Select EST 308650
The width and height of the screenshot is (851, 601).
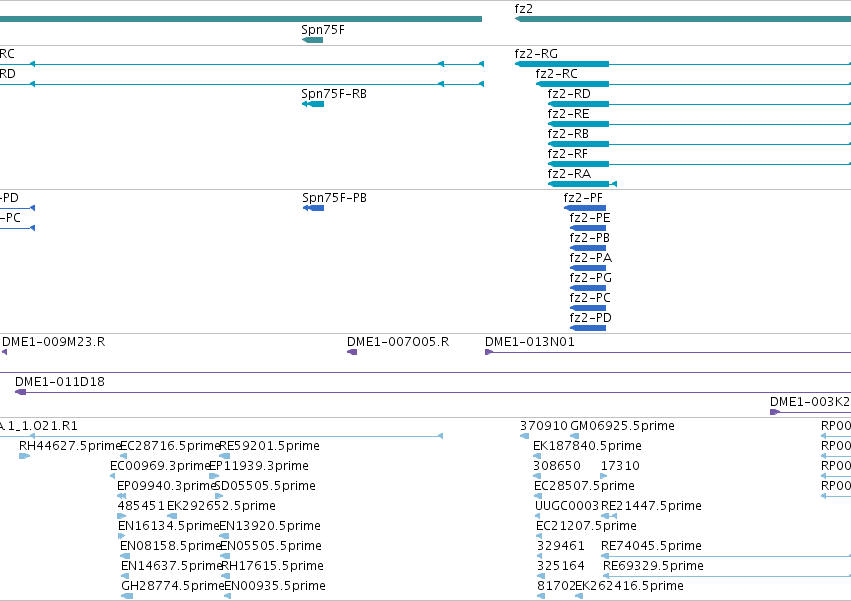[x=537, y=476]
